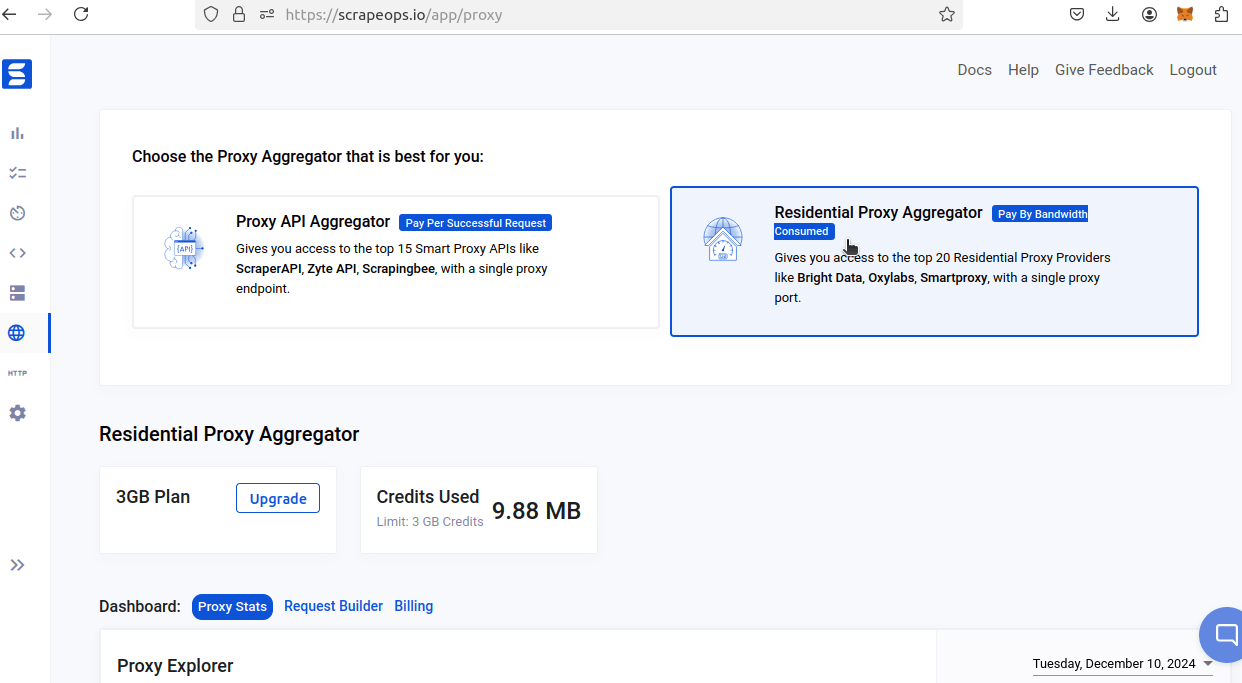
Task: Click the 9.88 MB credits value
Action: (x=536, y=511)
